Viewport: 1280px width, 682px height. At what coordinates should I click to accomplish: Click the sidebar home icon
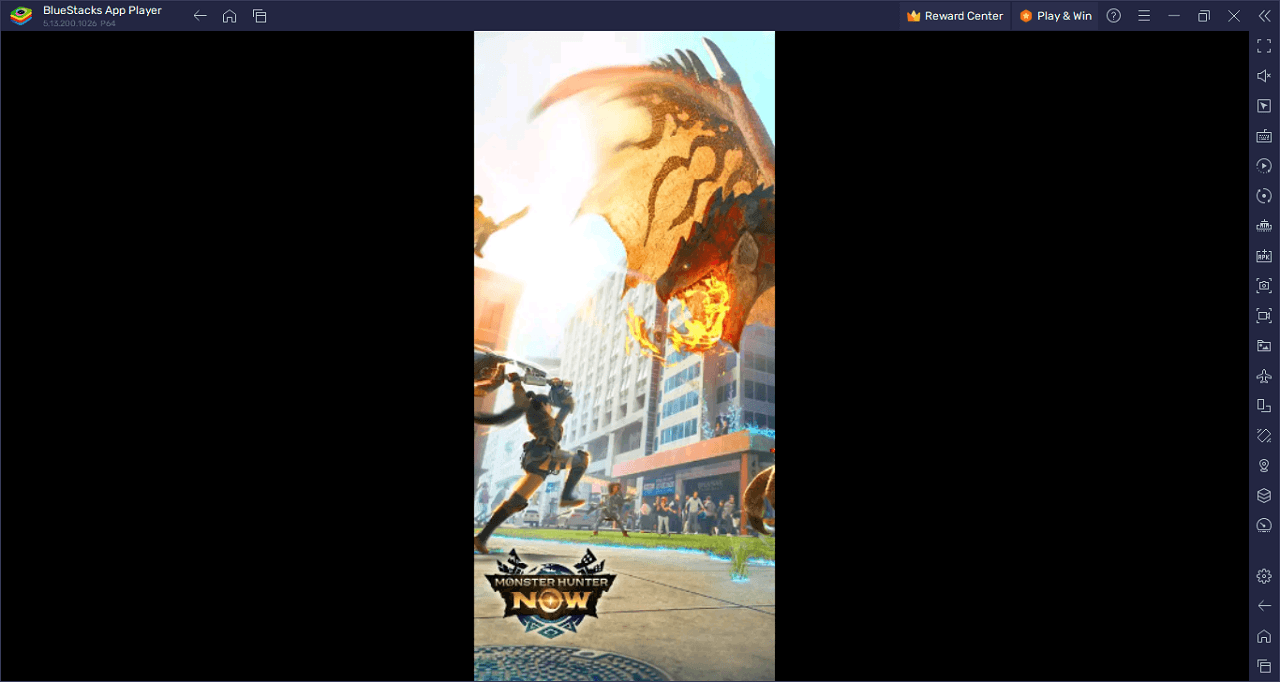(1264, 636)
